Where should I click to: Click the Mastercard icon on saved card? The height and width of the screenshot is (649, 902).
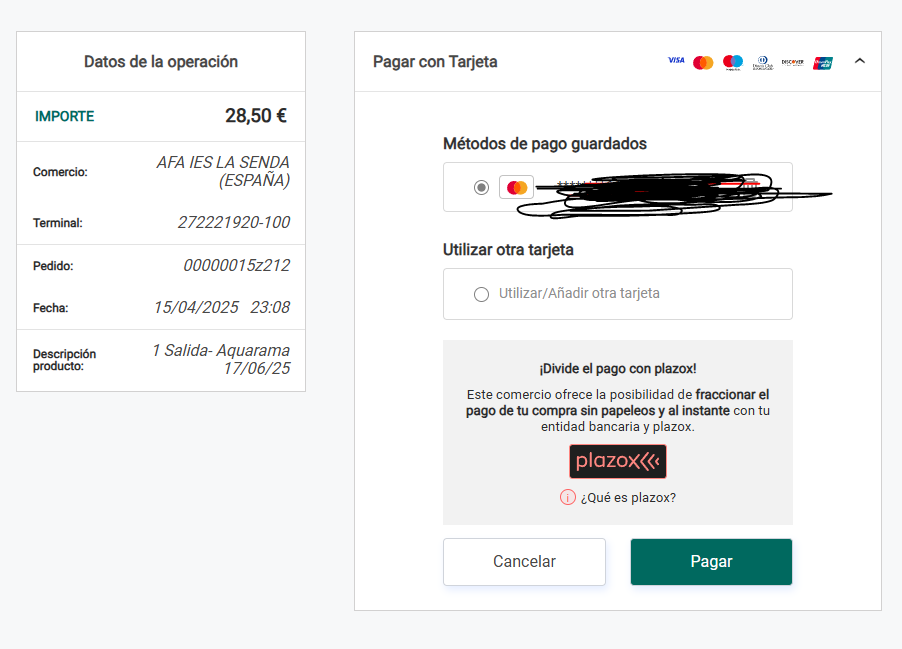(x=516, y=187)
